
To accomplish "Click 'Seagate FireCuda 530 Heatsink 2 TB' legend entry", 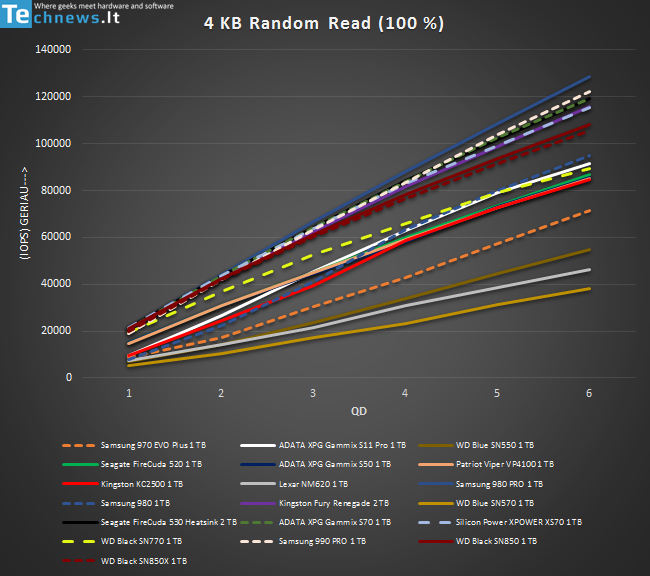I will [149, 522].
